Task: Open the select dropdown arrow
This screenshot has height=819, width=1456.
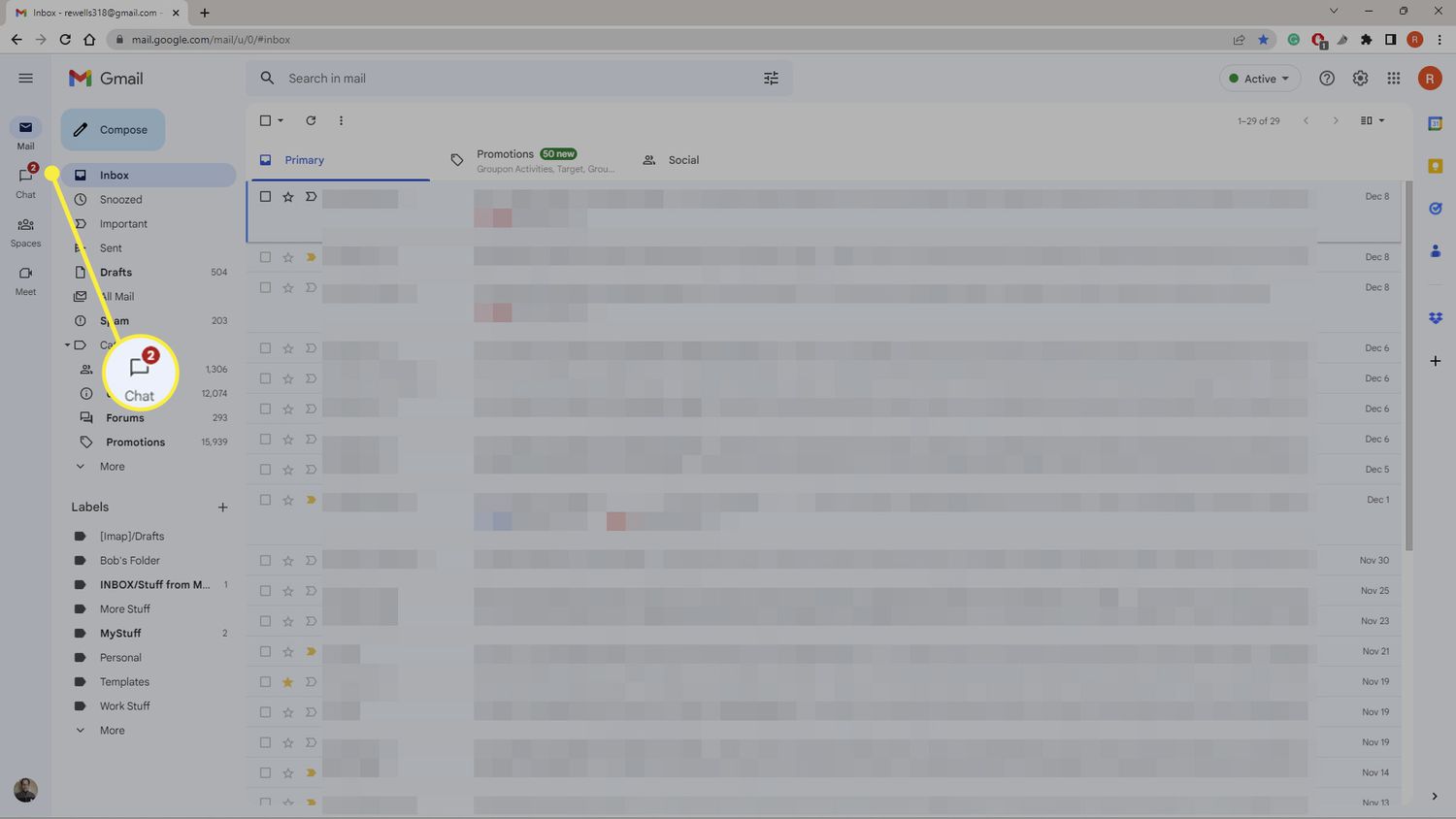Action: click(281, 120)
